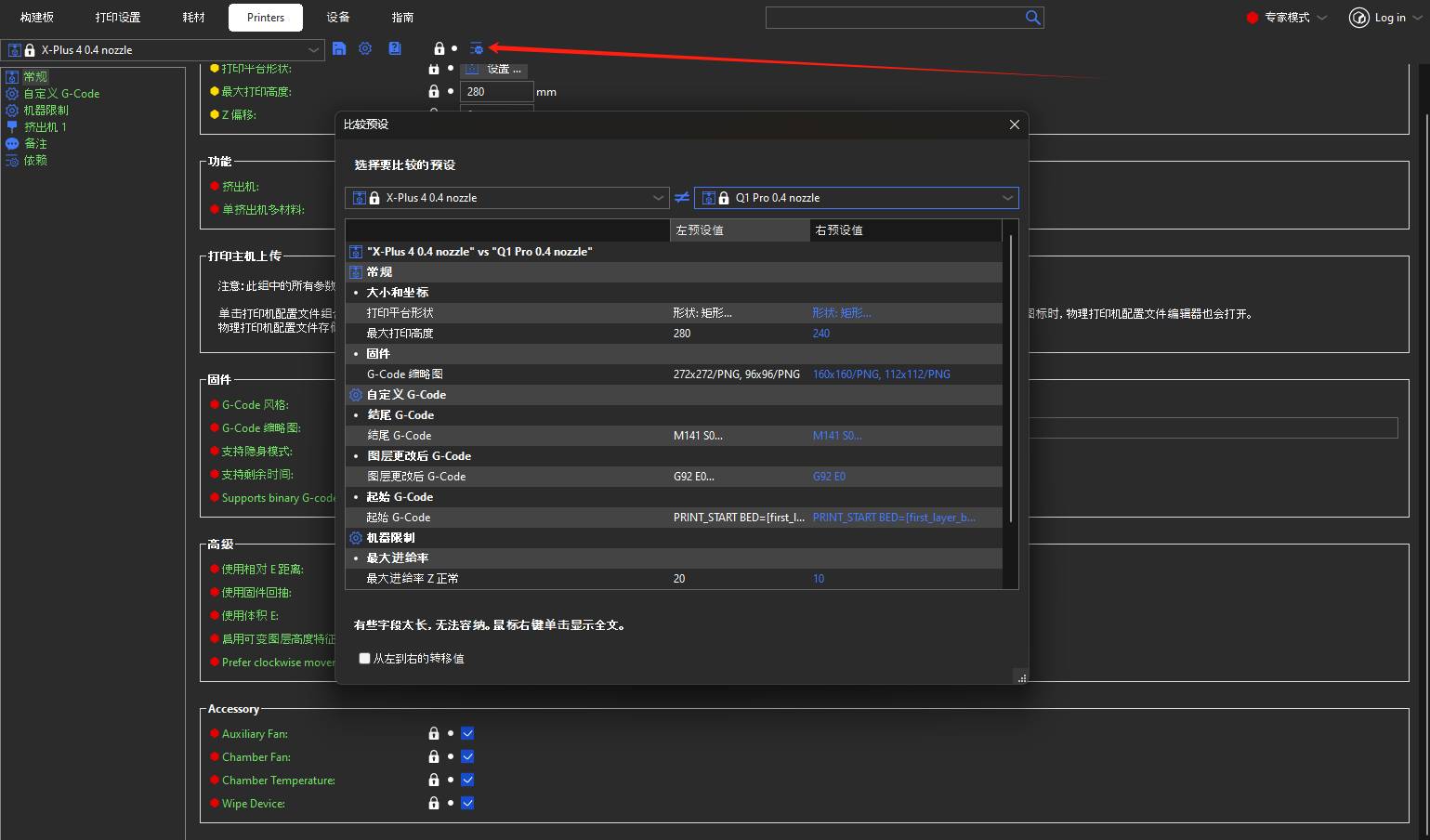Expand the chevron next to Log in
Image resolution: width=1430 pixels, height=840 pixels.
pyautogui.click(x=1418, y=18)
